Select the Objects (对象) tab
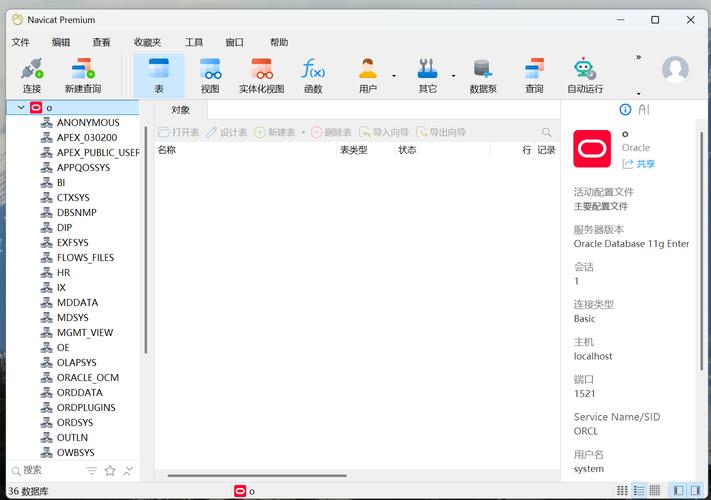Screen dimensions: 711x500 (180, 110)
